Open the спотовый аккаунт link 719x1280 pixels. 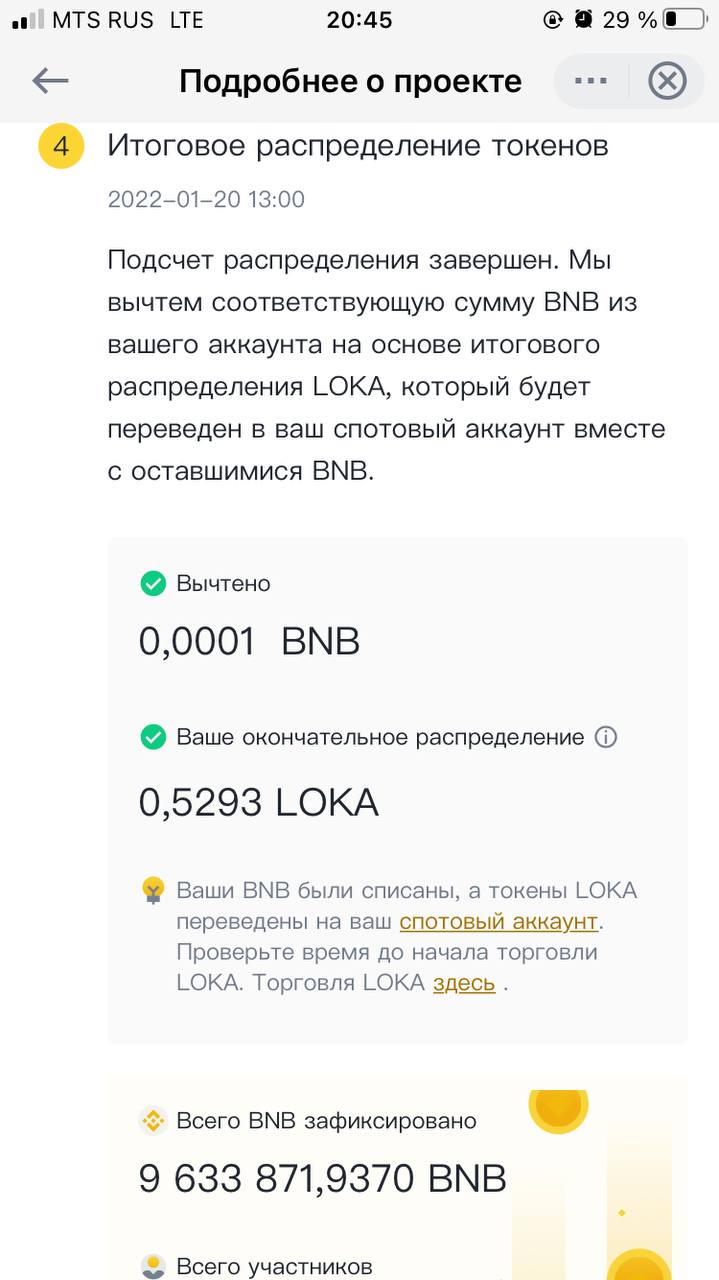tap(499, 921)
